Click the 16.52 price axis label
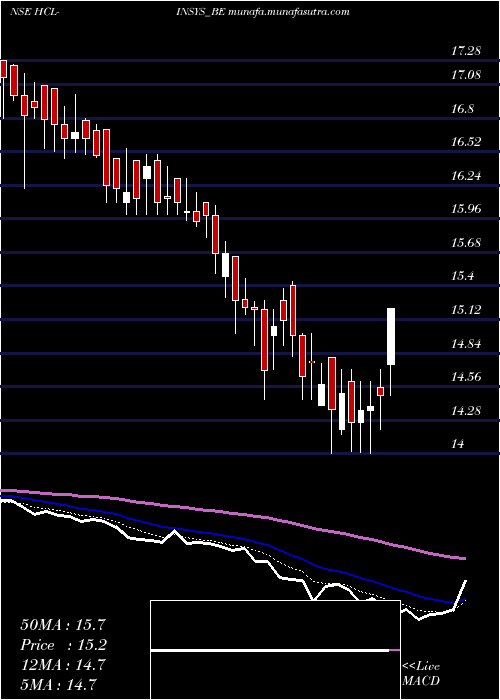This screenshot has height=700, width=500. click(466, 142)
